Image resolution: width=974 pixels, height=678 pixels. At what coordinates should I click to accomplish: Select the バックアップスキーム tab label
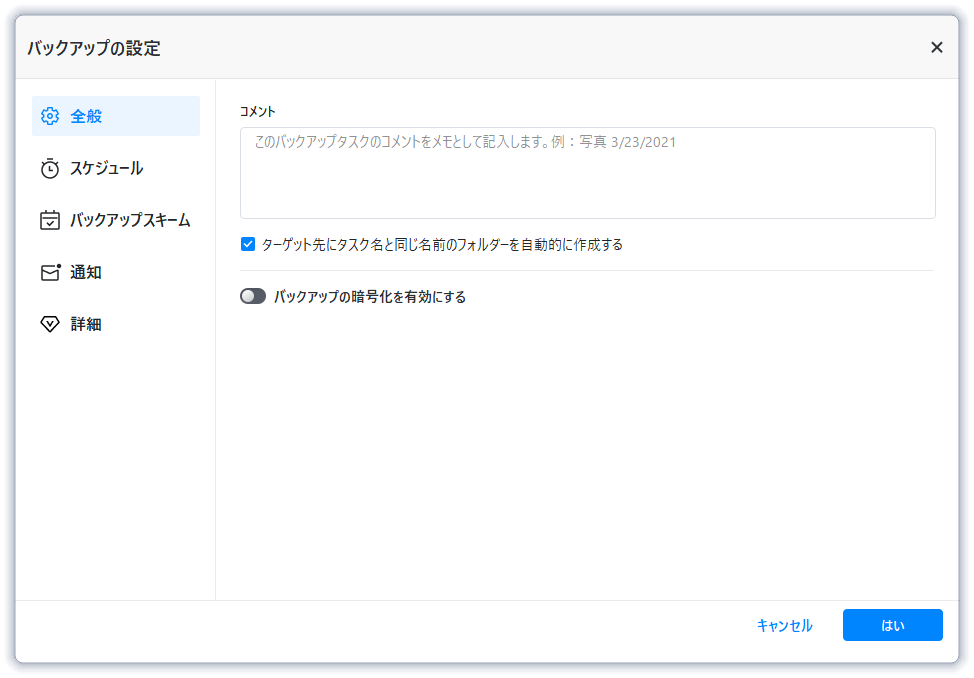130,220
